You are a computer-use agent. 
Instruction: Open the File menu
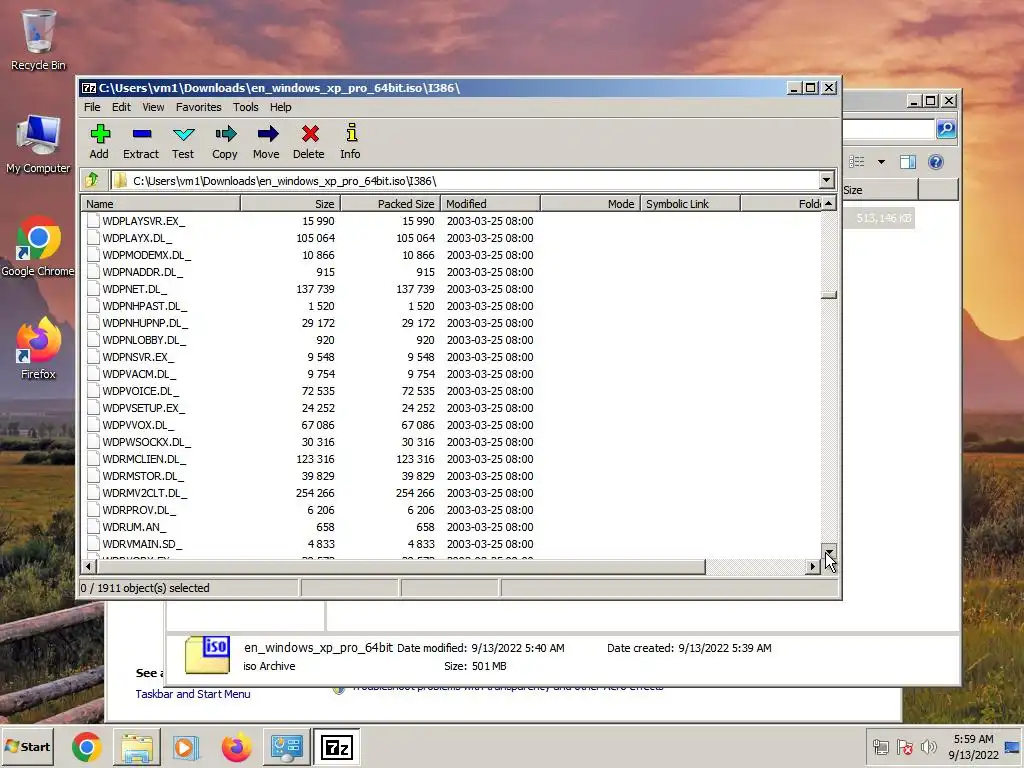coord(92,107)
